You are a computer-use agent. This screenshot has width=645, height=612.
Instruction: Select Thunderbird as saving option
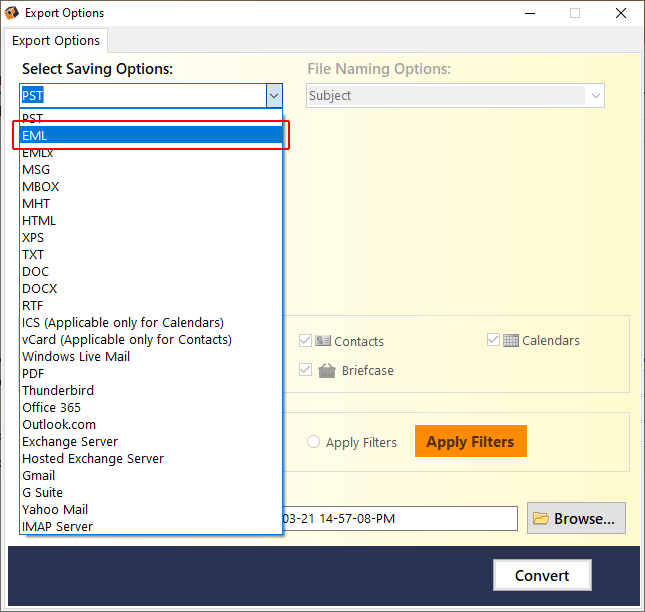[151, 390]
